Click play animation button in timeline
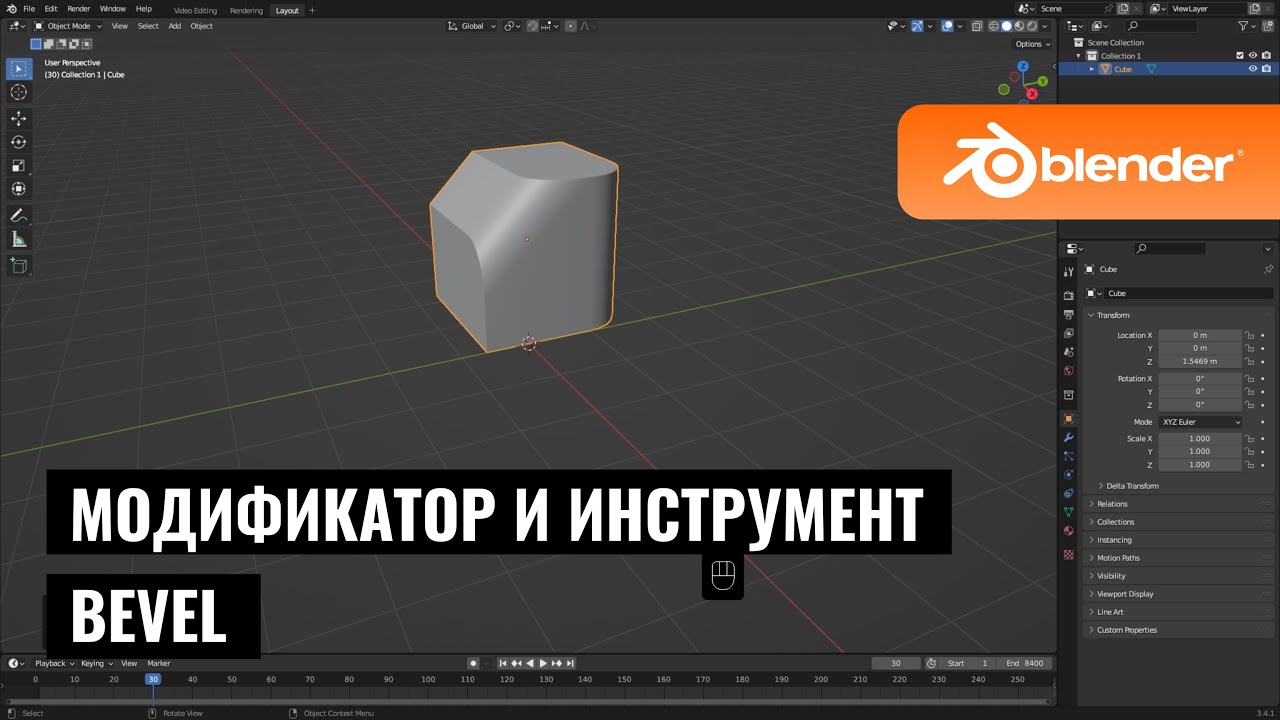Screen dimensions: 1280x720 [x=543, y=663]
